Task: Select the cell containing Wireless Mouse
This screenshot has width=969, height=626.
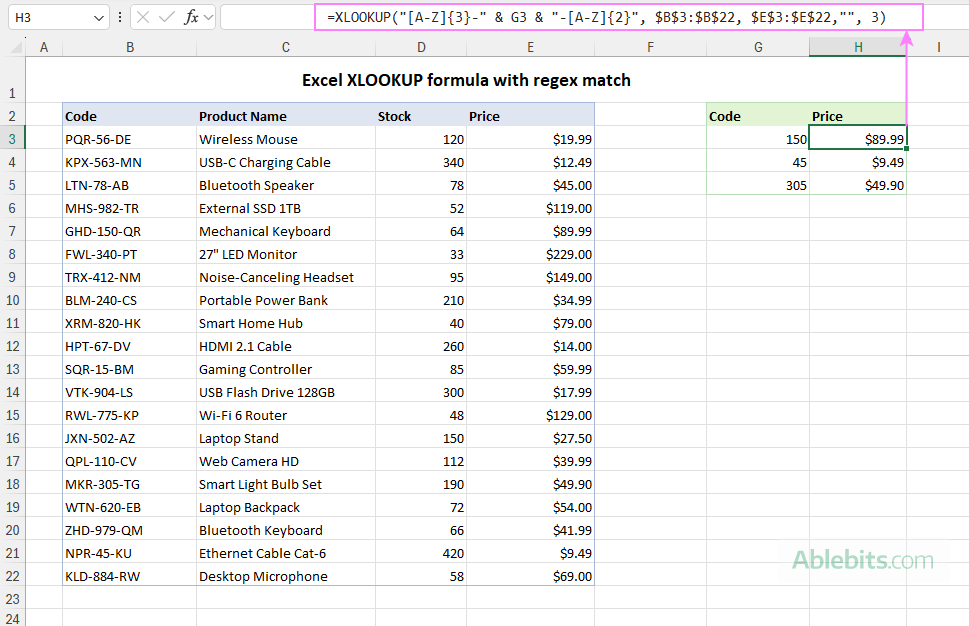Action: point(248,139)
